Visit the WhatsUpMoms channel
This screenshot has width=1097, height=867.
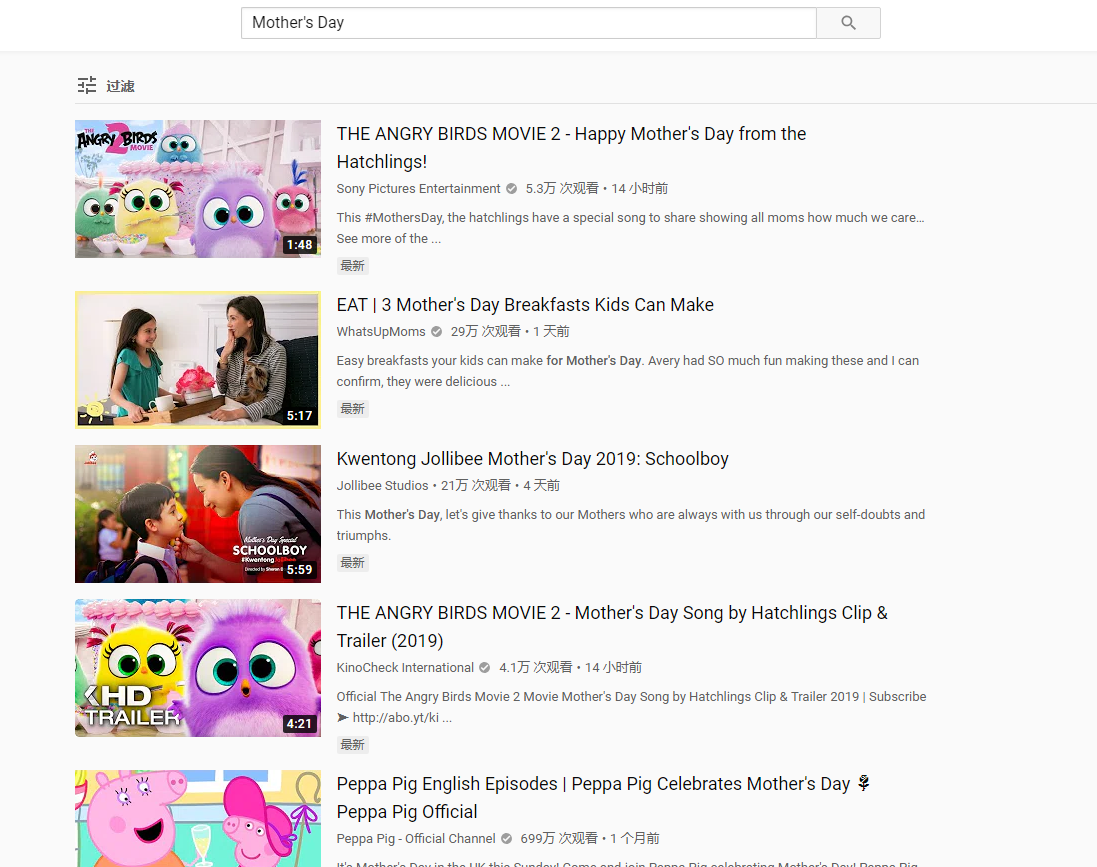tap(381, 332)
